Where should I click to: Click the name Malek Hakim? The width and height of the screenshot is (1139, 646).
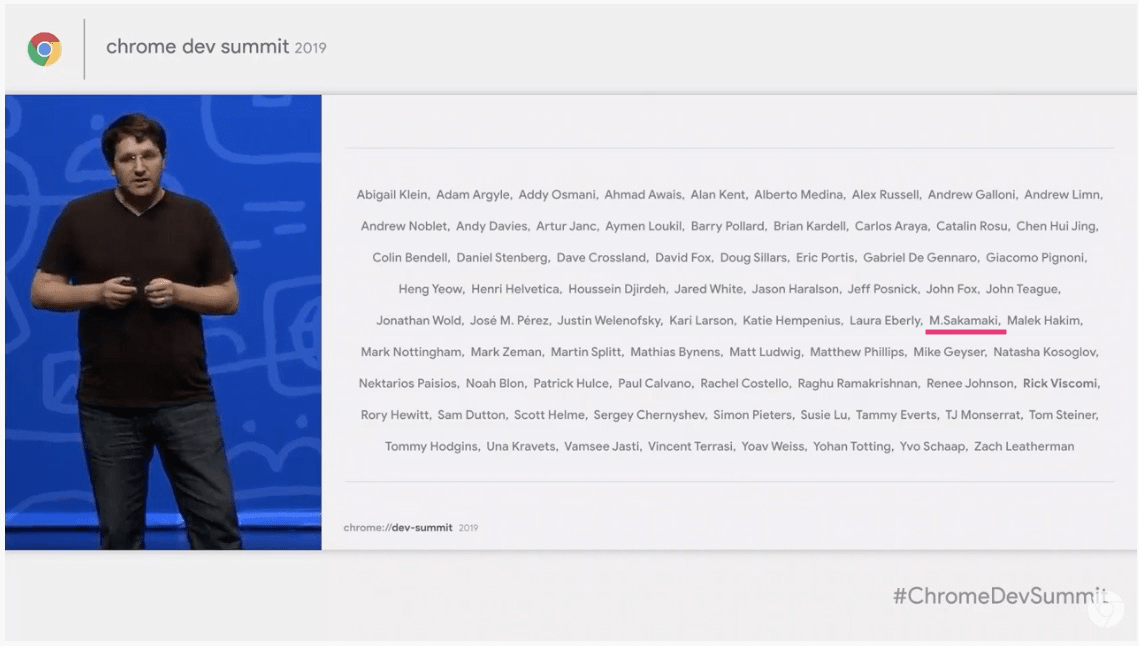(1043, 320)
